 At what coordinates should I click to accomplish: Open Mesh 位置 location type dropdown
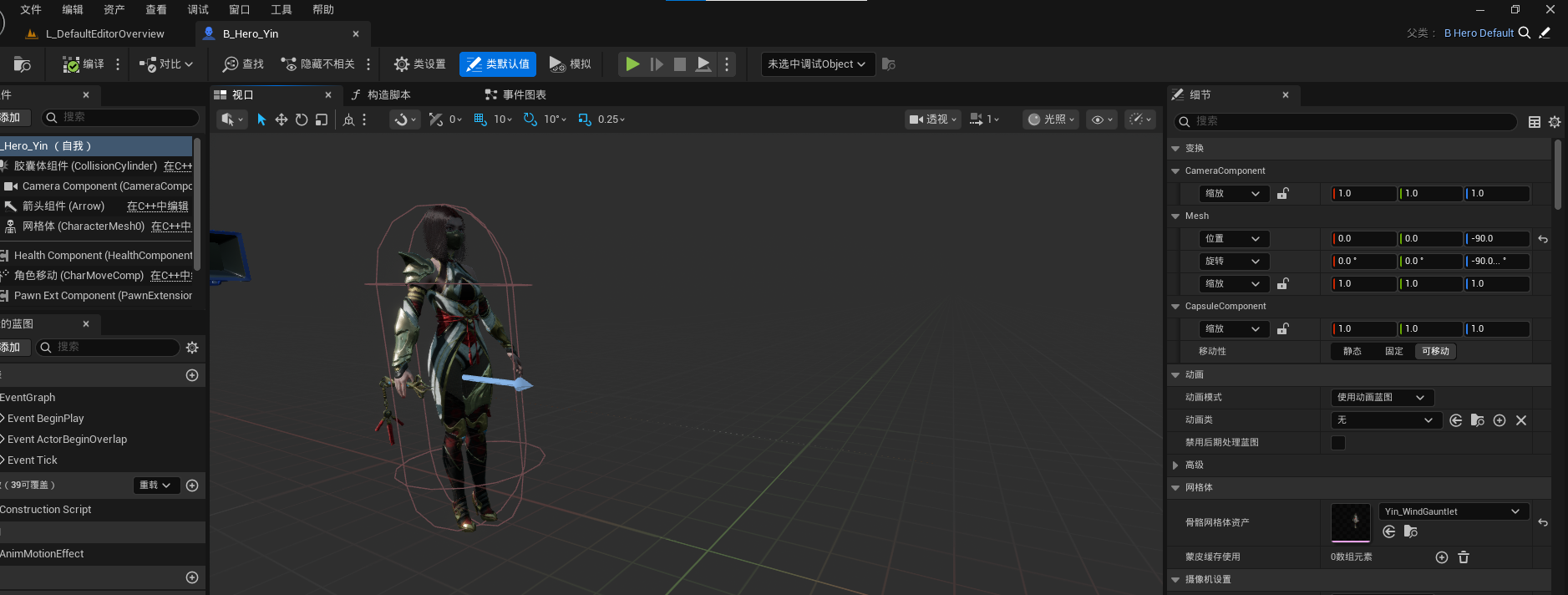pos(1234,238)
